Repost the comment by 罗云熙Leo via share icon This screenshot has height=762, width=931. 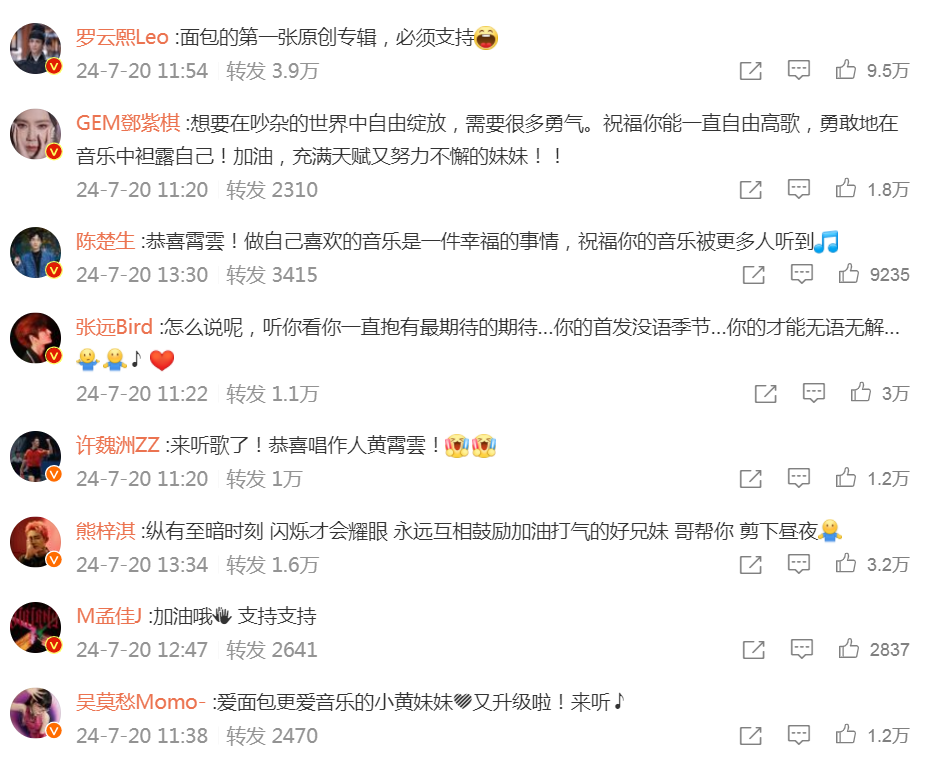[x=750, y=71]
